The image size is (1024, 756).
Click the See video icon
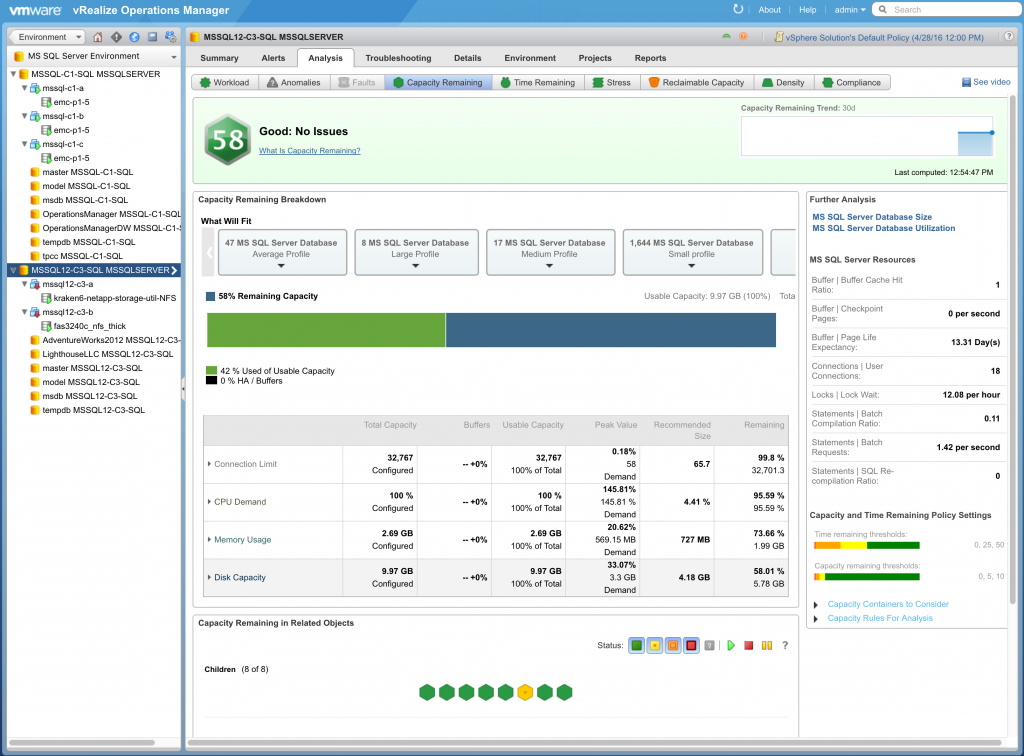pyautogui.click(x=967, y=82)
